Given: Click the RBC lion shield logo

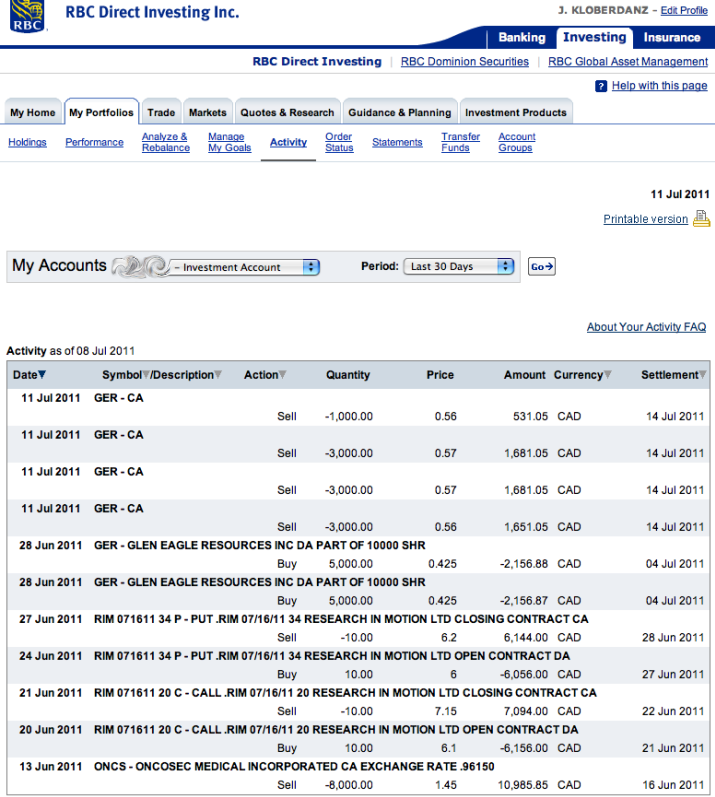Looking at the screenshot, I should (27, 16).
